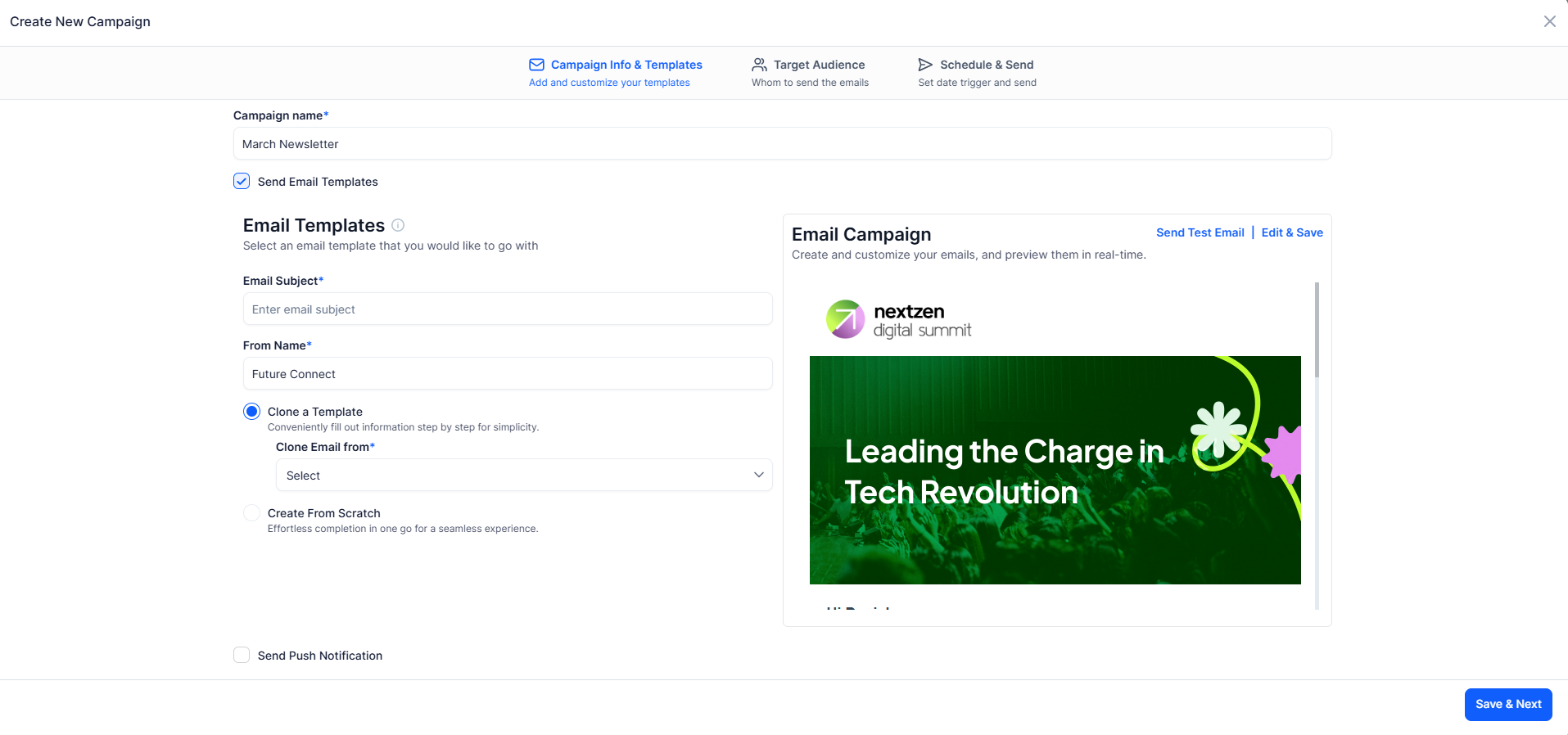The image size is (1568, 735).
Task: Click the nextzen digital summit logo
Action: click(898, 319)
